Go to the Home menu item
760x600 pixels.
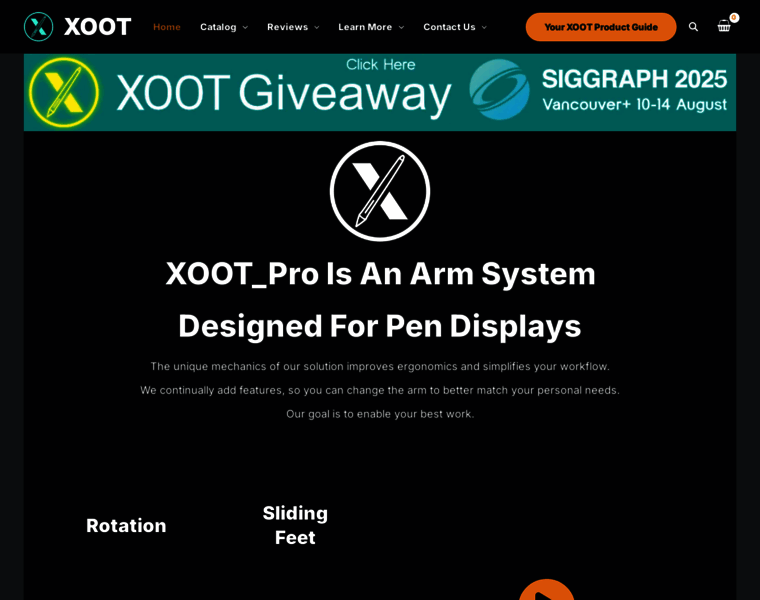pyautogui.click(x=167, y=27)
